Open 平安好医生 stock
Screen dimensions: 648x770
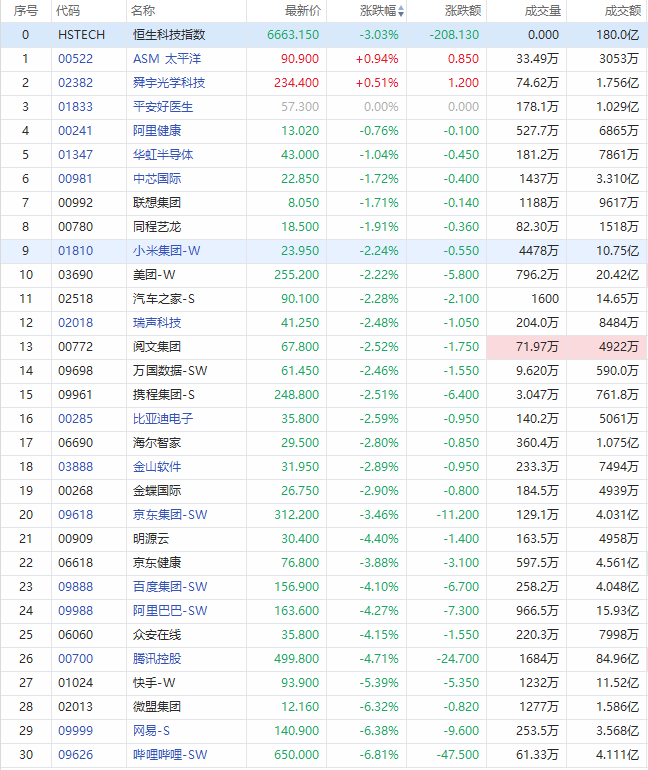pos(163,107)
